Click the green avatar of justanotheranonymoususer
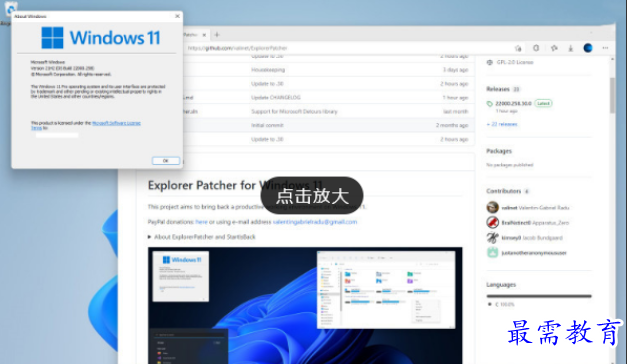The width and height of the screenshot is (629, 364). pos(493,252)
